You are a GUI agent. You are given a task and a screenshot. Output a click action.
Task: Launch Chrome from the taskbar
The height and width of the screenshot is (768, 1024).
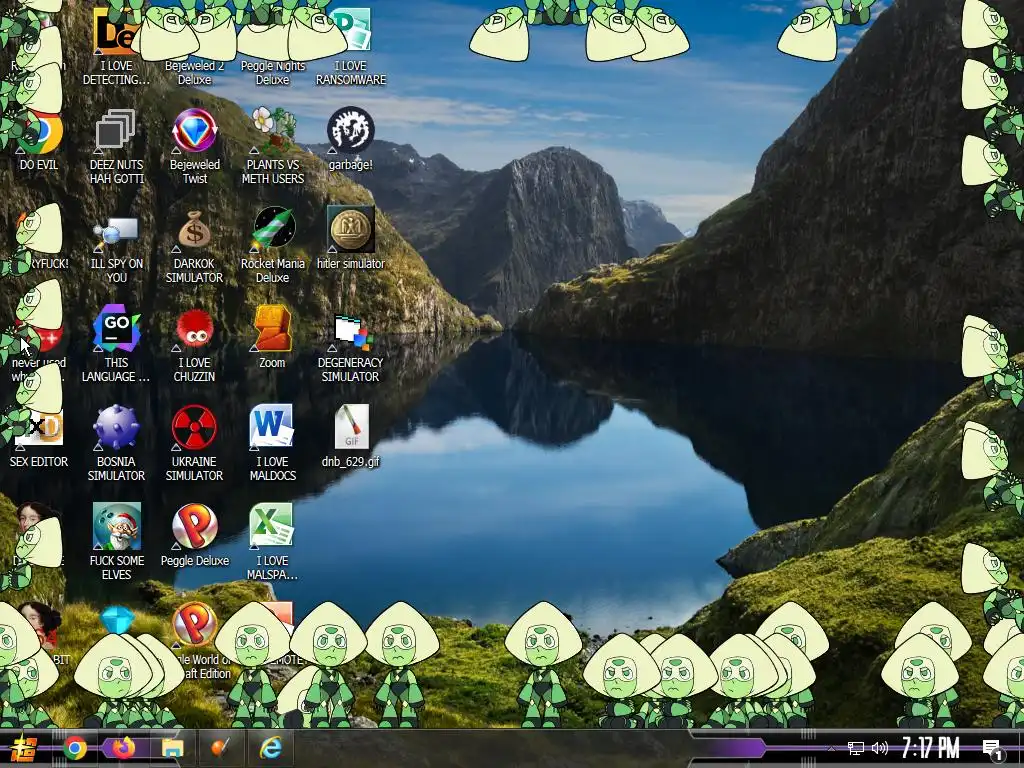pyautogui.click(x=75, y=748)
